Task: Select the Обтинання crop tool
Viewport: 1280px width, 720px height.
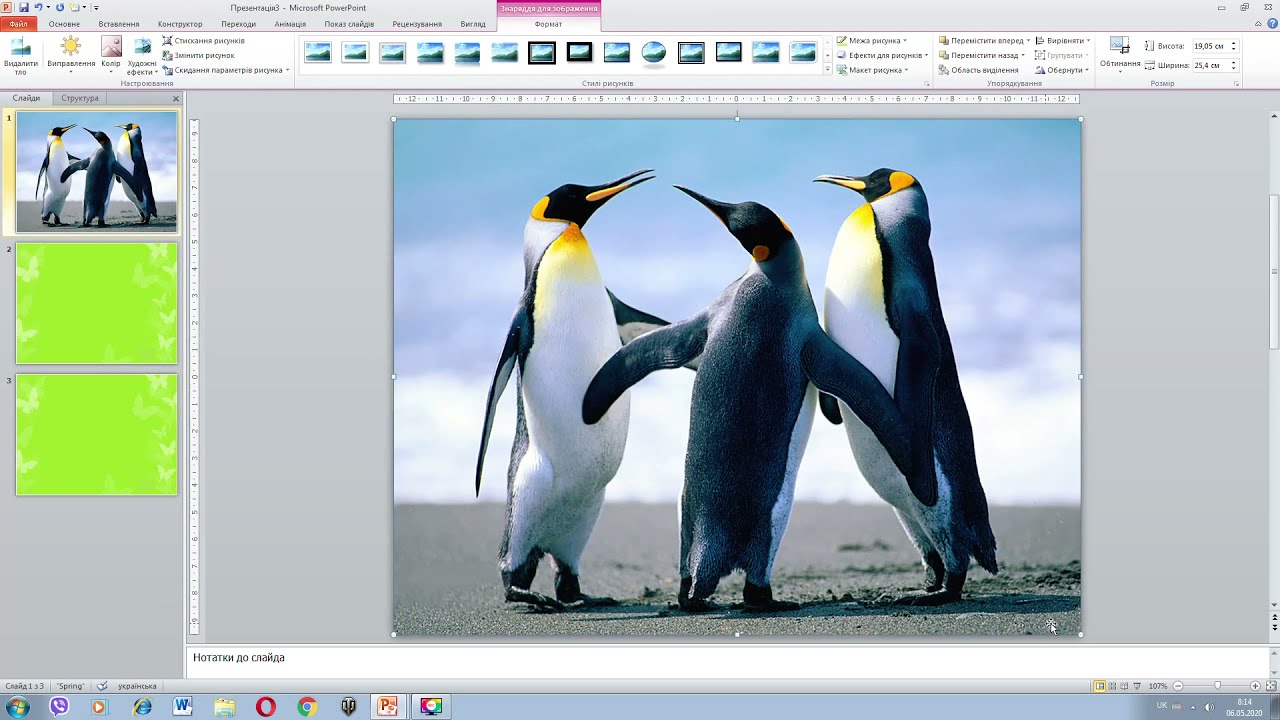Action: [1120, 54]
